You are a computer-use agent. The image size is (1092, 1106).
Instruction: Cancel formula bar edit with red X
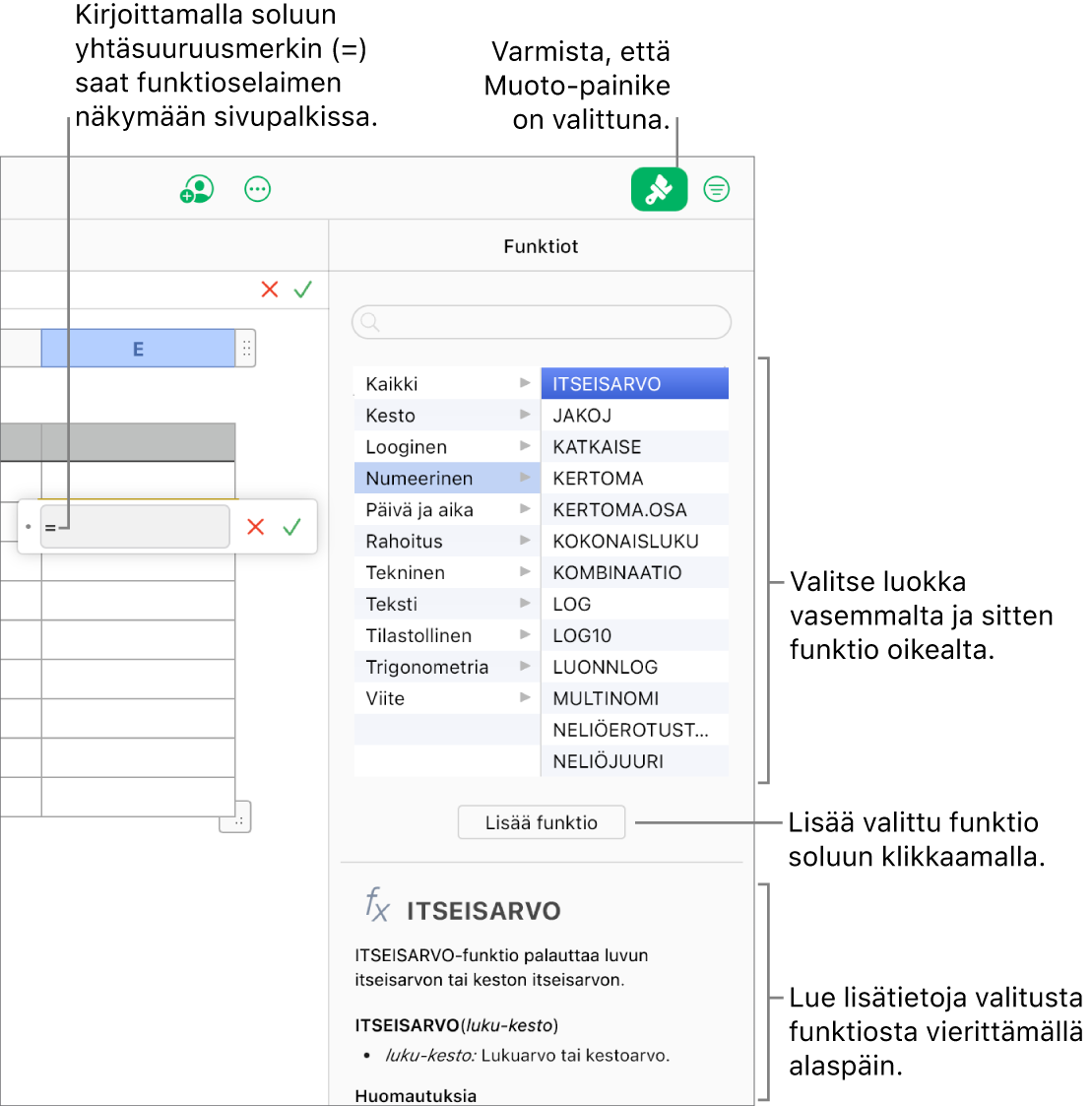[270, 290]
